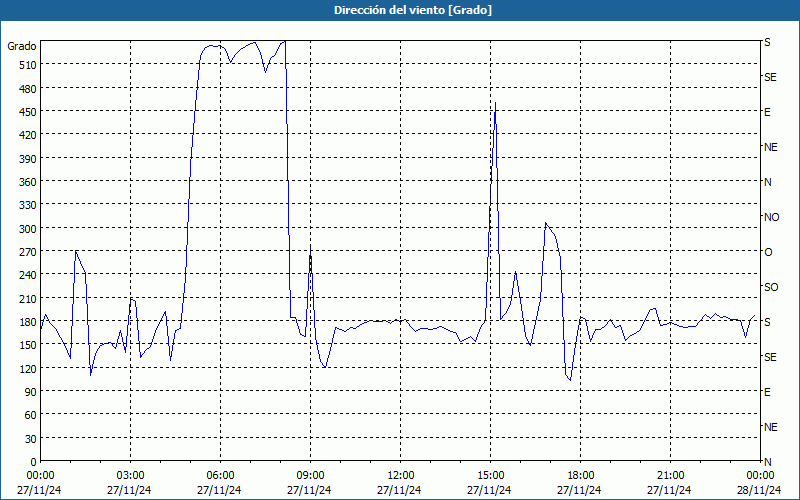
Task: Select the 'SE' compass label level with 480
Action: pyautogui.click(x=770, y=77)
